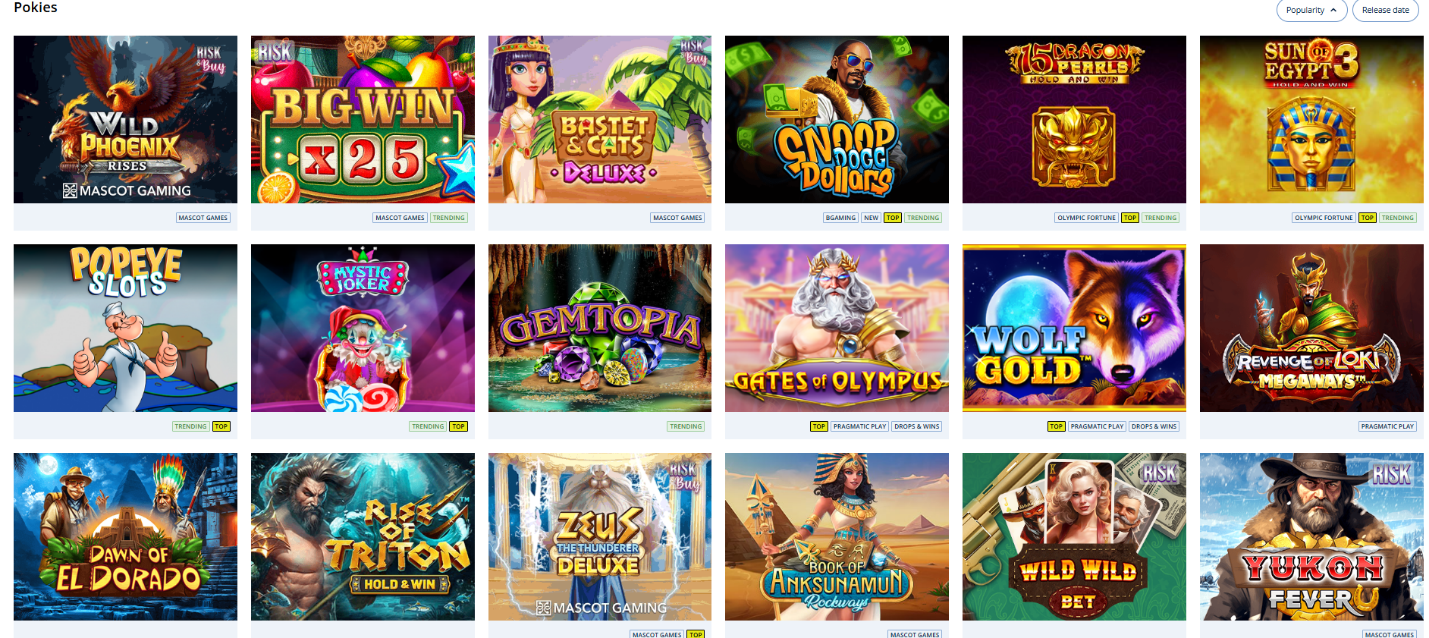
Task: Launch the Big Win x25 pokie
Action: pyautogui.click(x=363, y=120)
